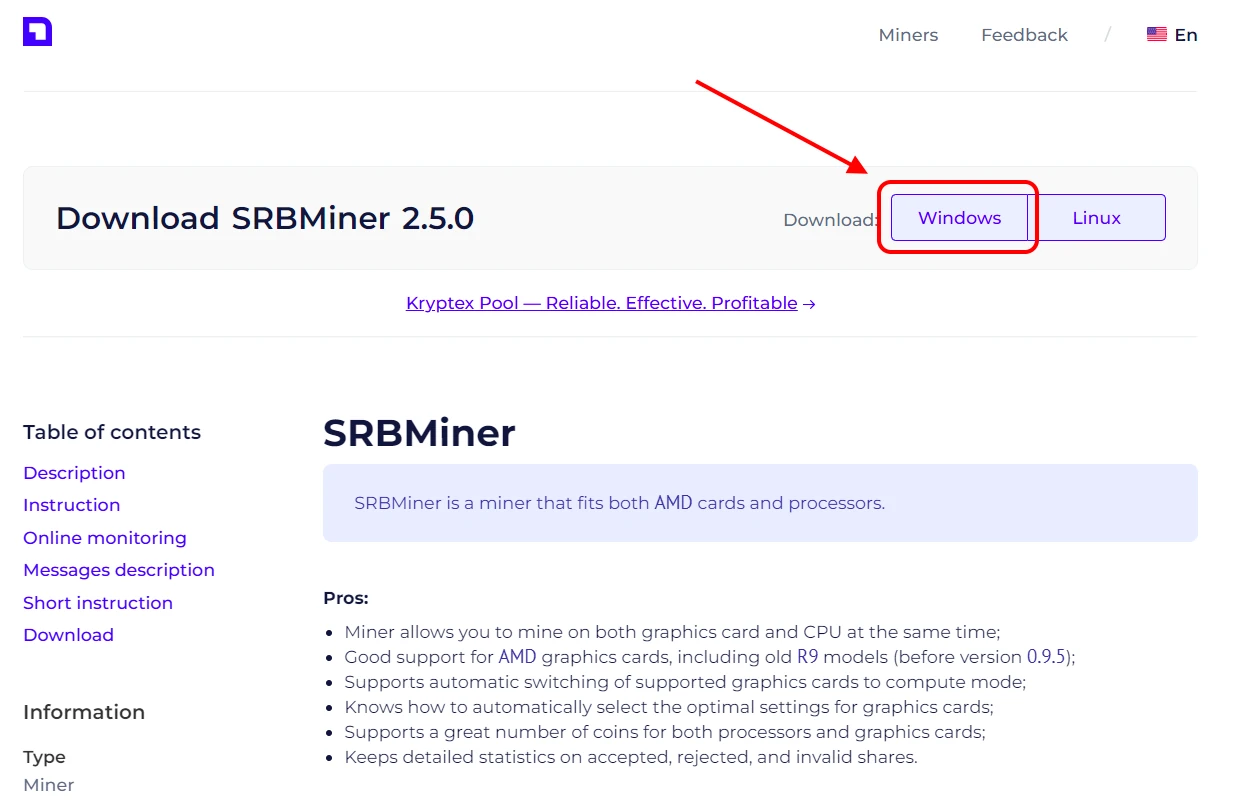Click the US flag icon
The width and height of the screenshot is (1238, 806).
[1156, 35]
